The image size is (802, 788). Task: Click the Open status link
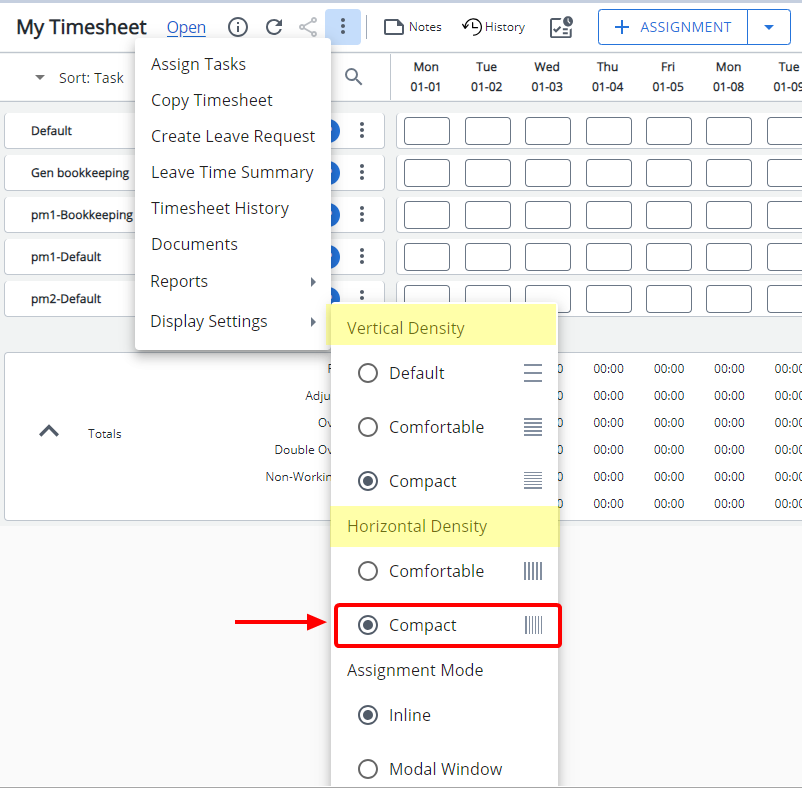click(x=186, y=28)
